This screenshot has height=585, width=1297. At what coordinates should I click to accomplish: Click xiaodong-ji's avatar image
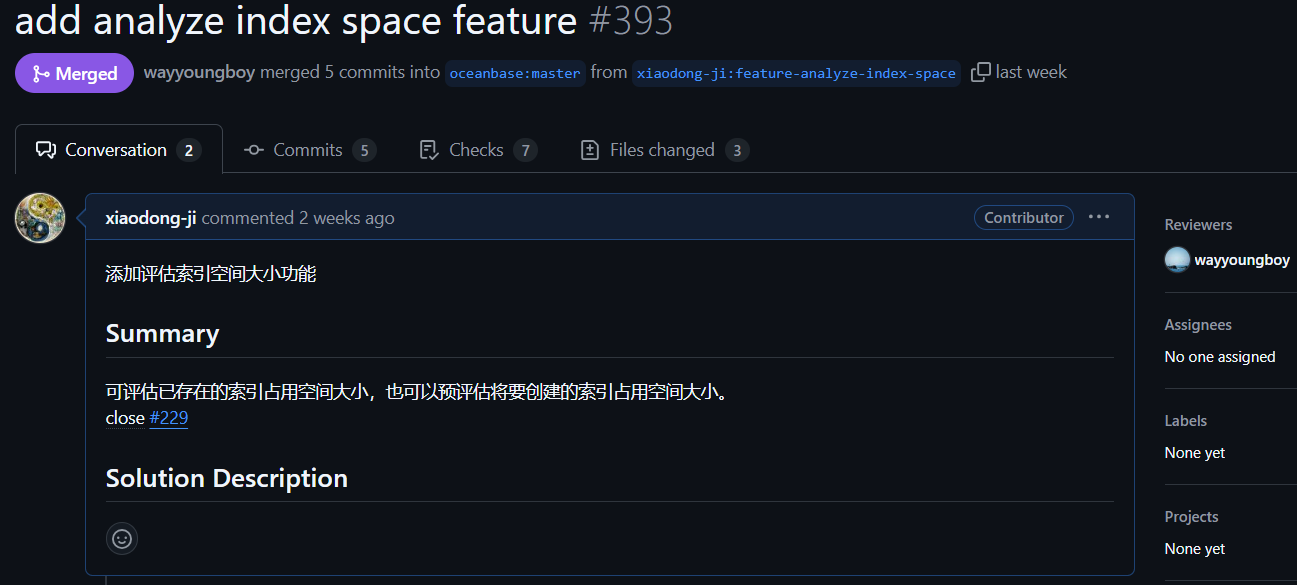point(40,218)
